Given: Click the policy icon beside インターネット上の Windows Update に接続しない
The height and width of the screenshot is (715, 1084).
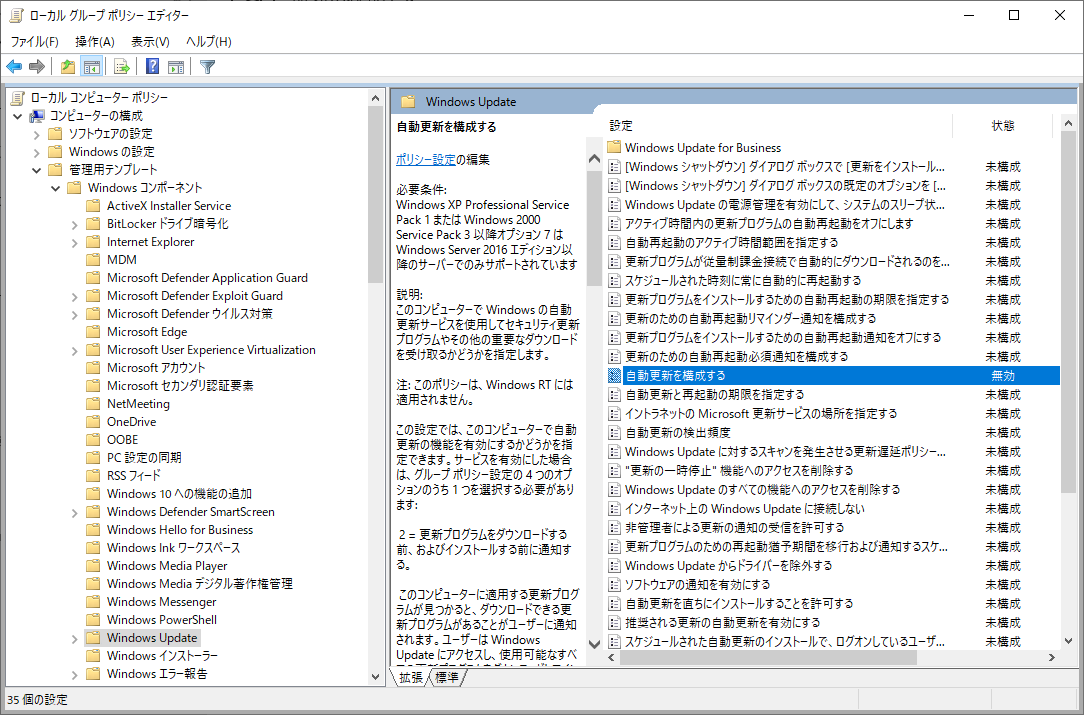Looking at the screenshot, I should point(614,509).
